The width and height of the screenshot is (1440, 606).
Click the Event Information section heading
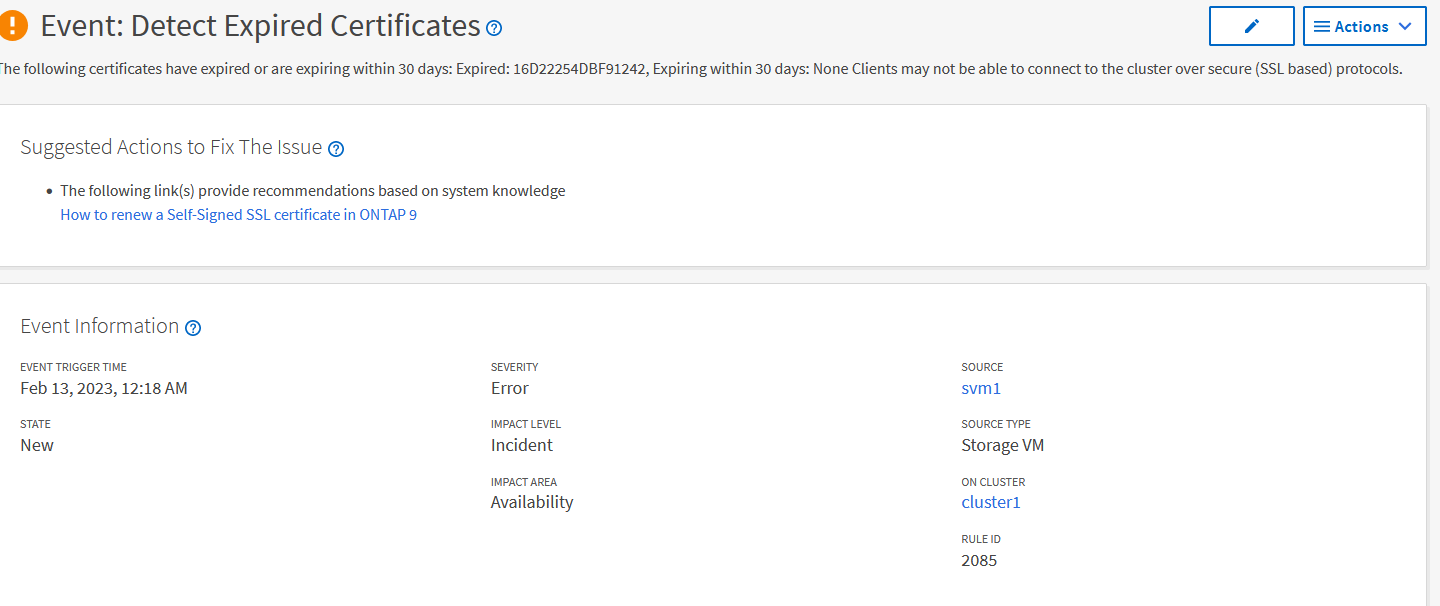[x=99, y=326]
